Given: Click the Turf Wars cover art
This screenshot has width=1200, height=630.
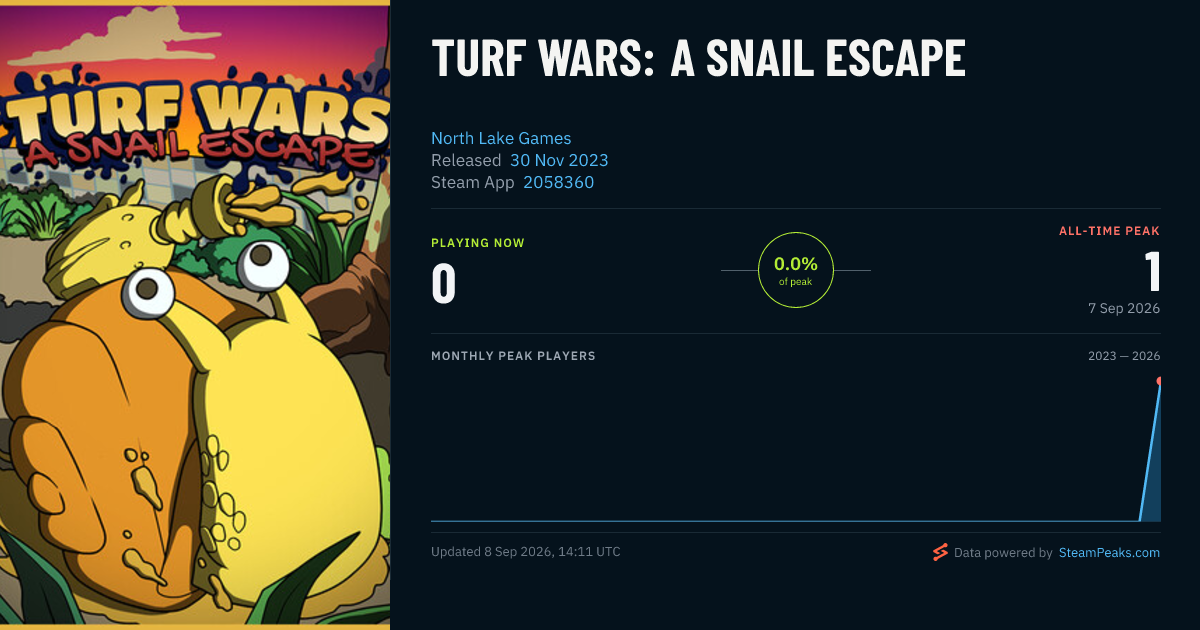Looking at the screenshot, I should [x=195, y=315].
